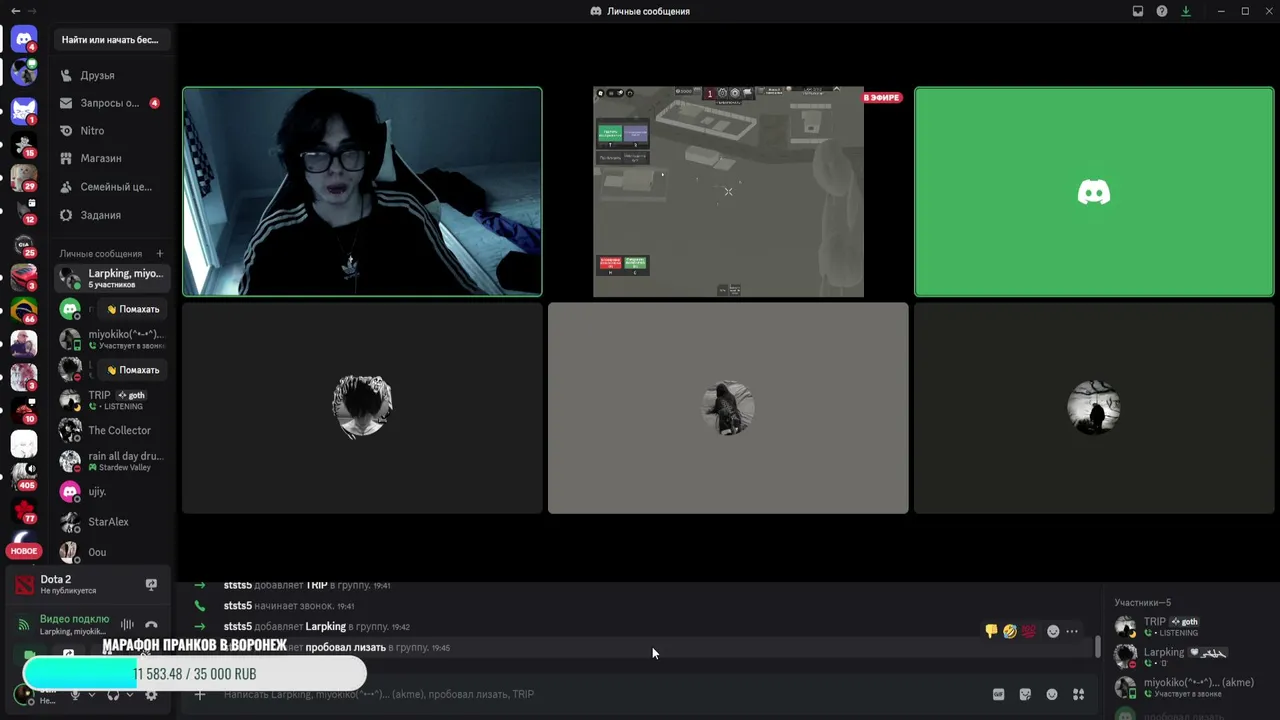Open the TRIP goth direct message
The width and height of the screenshot is (1280, 720).
pos(112,400)
